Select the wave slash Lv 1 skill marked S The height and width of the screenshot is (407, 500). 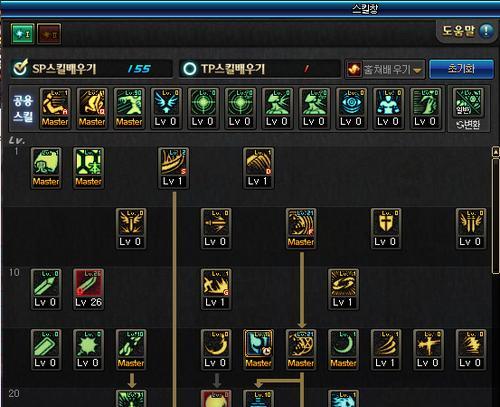173,168
